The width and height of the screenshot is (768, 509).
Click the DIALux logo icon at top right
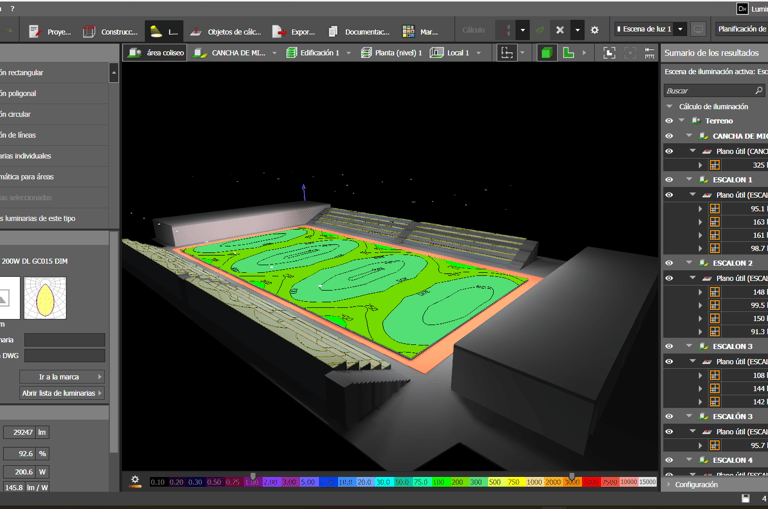click(743, 9)
